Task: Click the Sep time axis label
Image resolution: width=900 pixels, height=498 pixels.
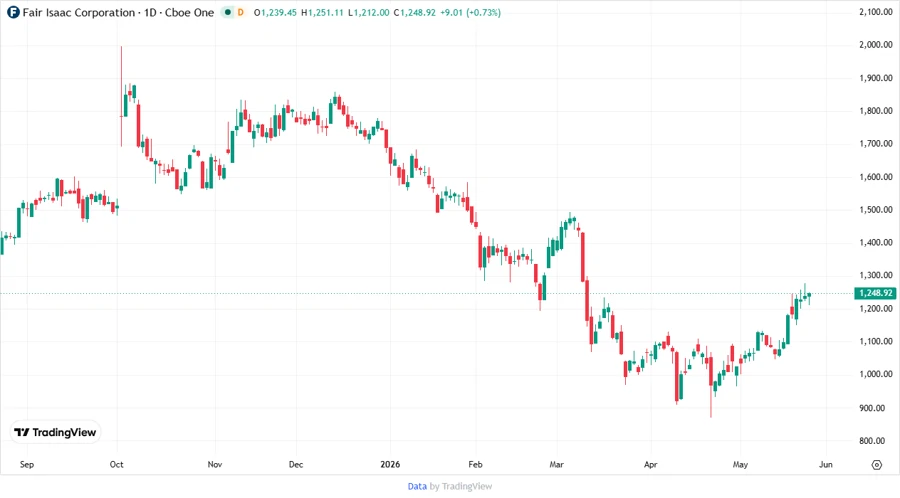Action: [27, 464]
